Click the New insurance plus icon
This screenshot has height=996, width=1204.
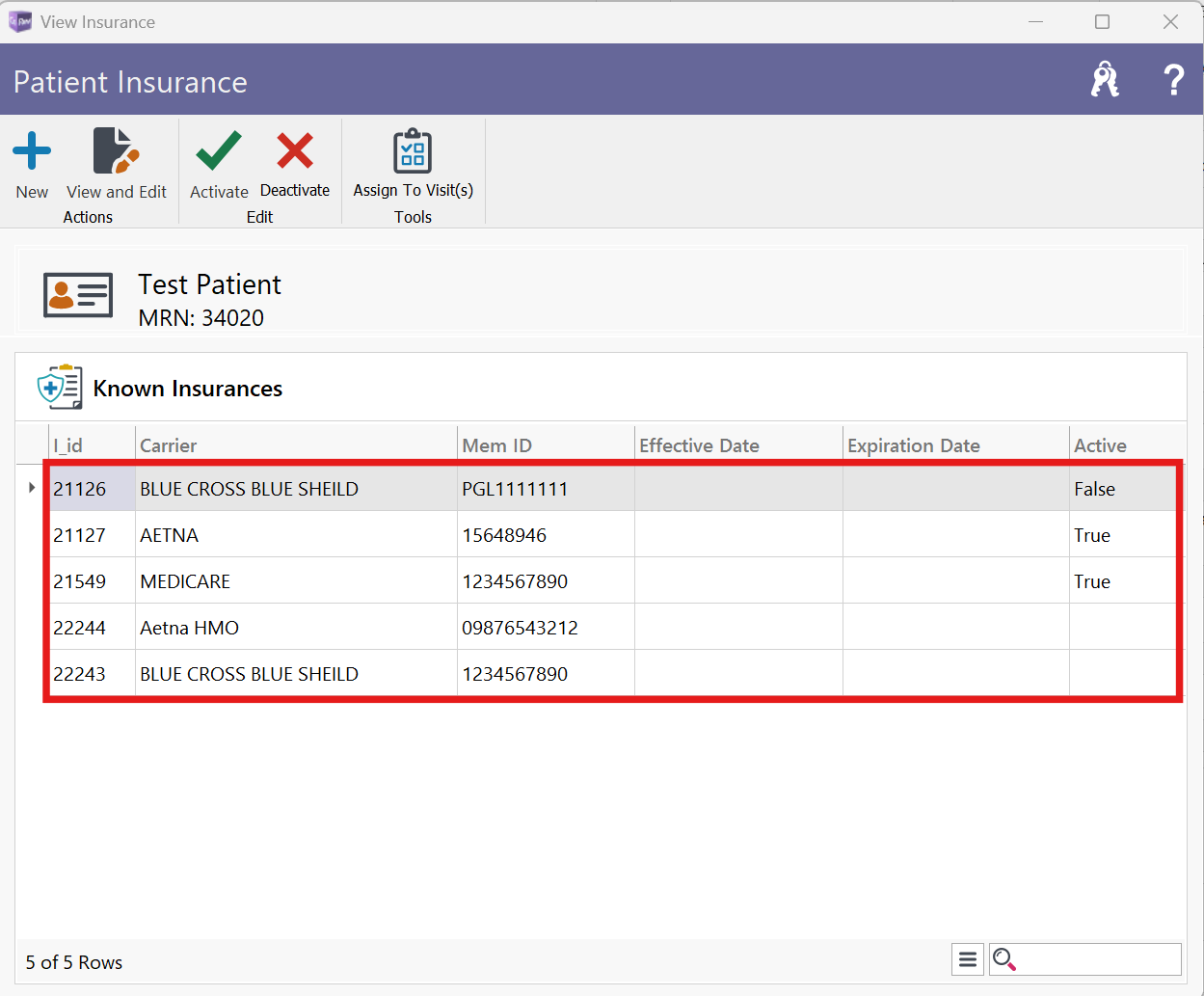tap(32, 152)
